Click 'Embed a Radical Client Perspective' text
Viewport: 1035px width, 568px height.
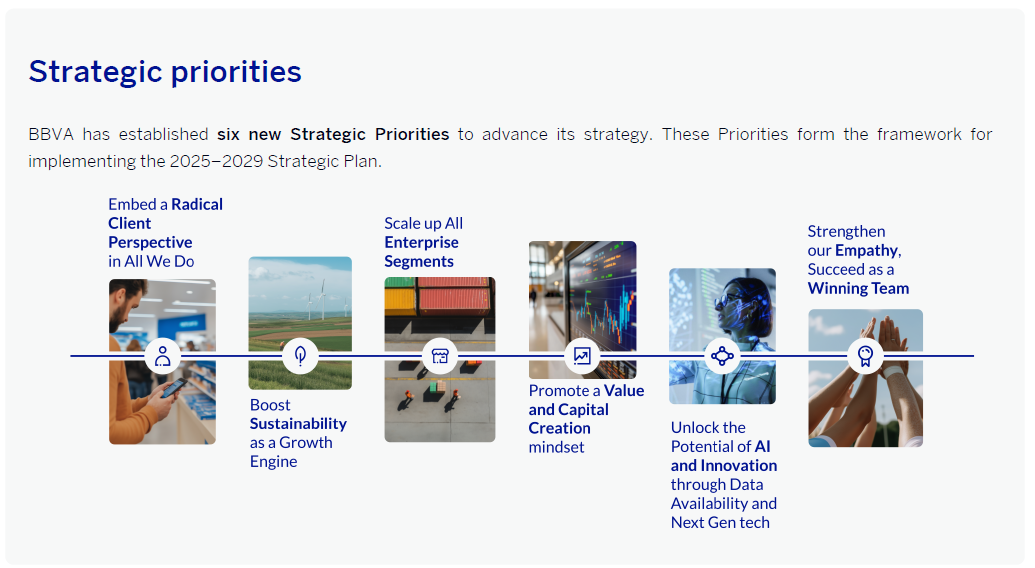[x=165, y=233]
